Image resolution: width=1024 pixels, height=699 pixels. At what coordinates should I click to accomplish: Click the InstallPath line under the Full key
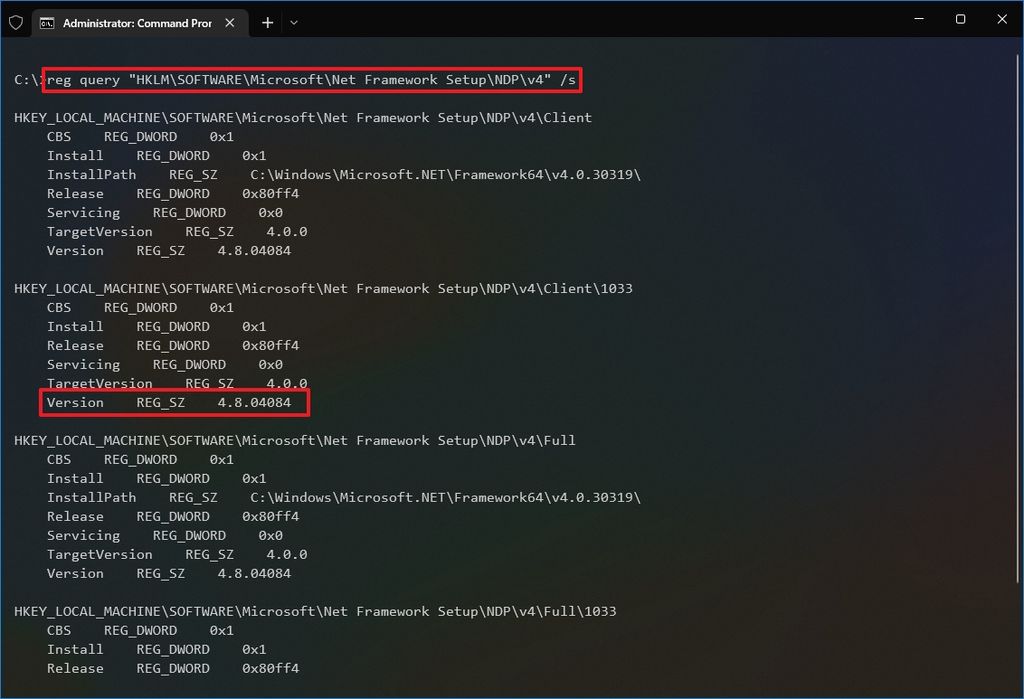tap(344, 497)
